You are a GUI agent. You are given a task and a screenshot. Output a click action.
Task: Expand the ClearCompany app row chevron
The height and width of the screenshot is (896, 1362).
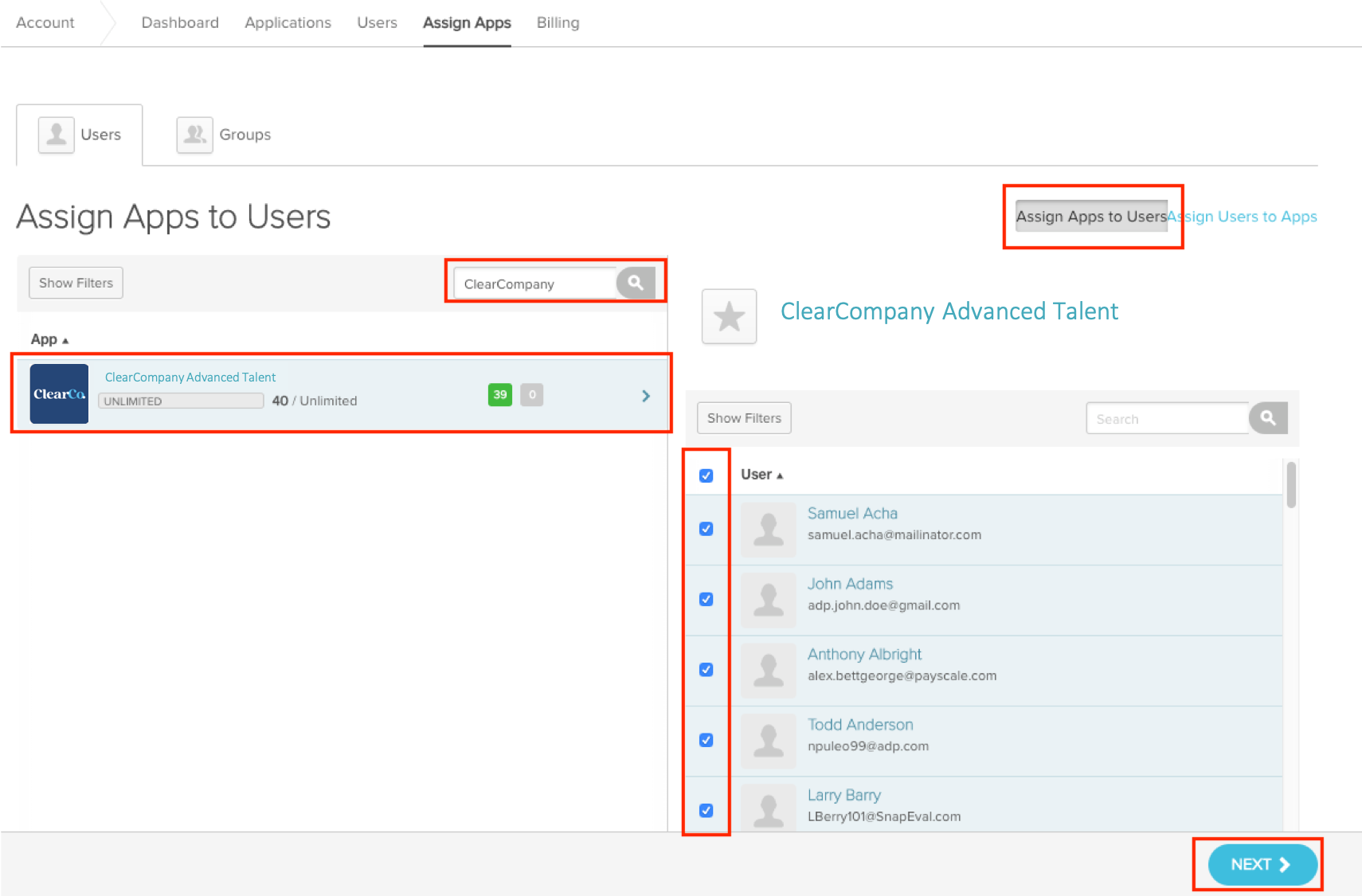coord(646,396)
